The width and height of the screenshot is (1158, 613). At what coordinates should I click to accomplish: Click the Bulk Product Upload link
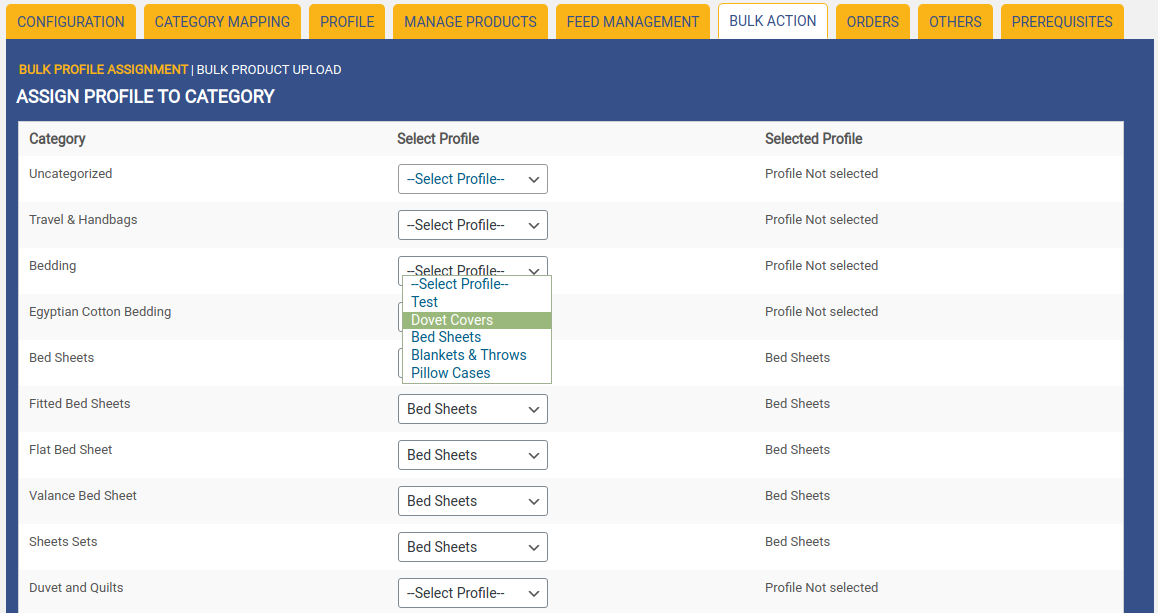269,70
